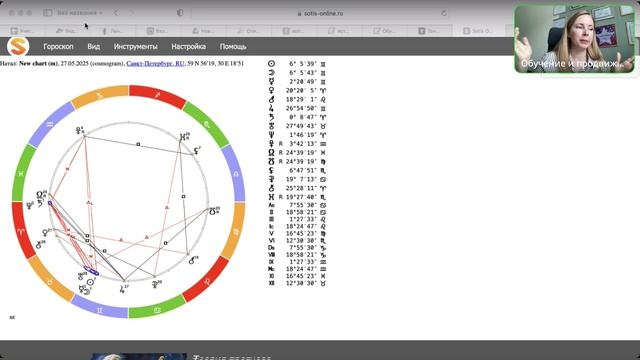Viewport: 640px width, 360px height.
Task: Focus the sotis-online.ru address bar
Action: 320,13
